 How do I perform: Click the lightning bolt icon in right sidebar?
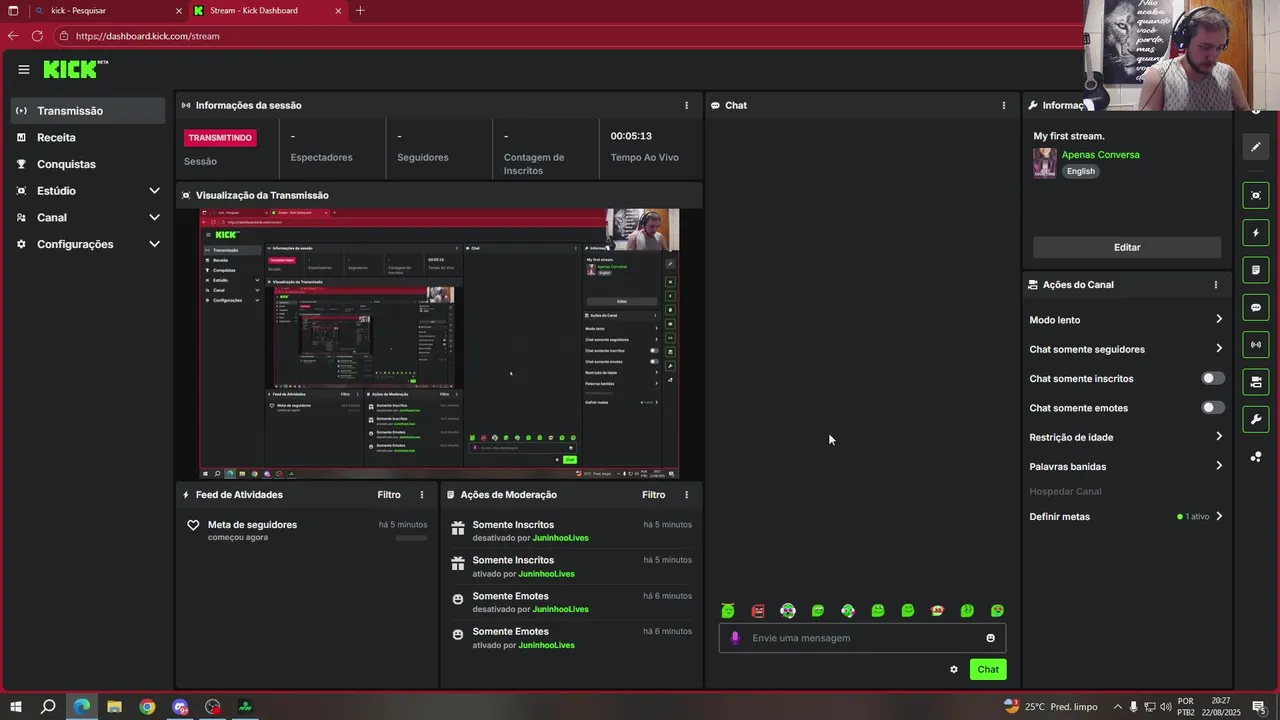point(1256,233)
